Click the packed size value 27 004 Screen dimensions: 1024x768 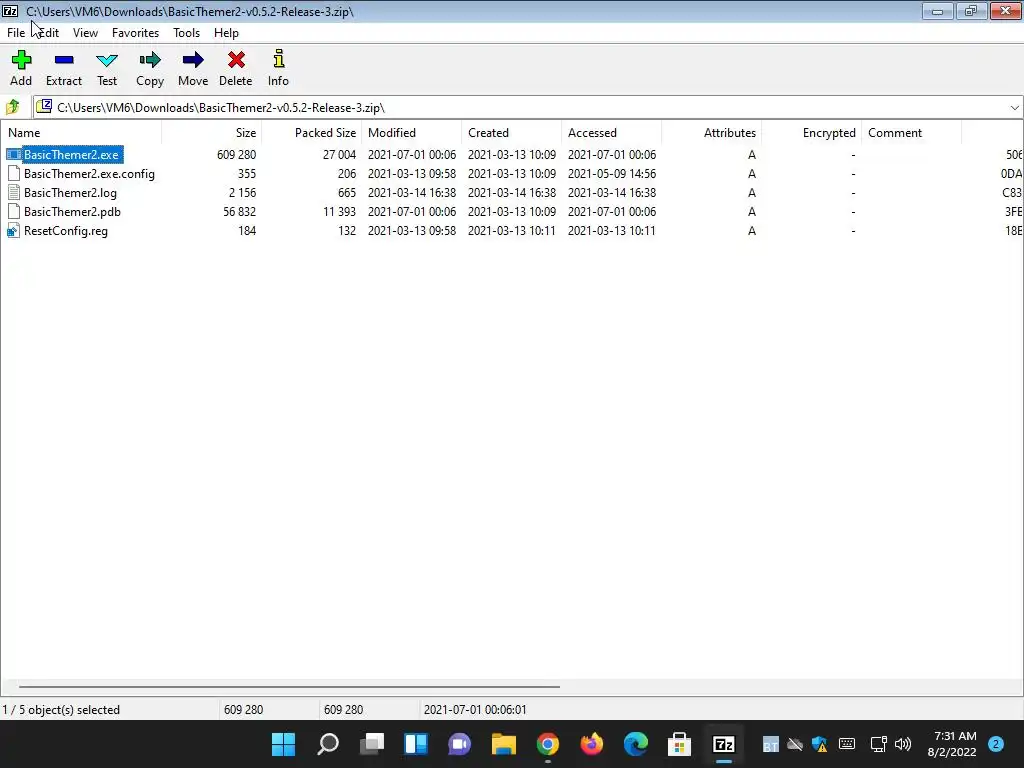pos(339,155)
